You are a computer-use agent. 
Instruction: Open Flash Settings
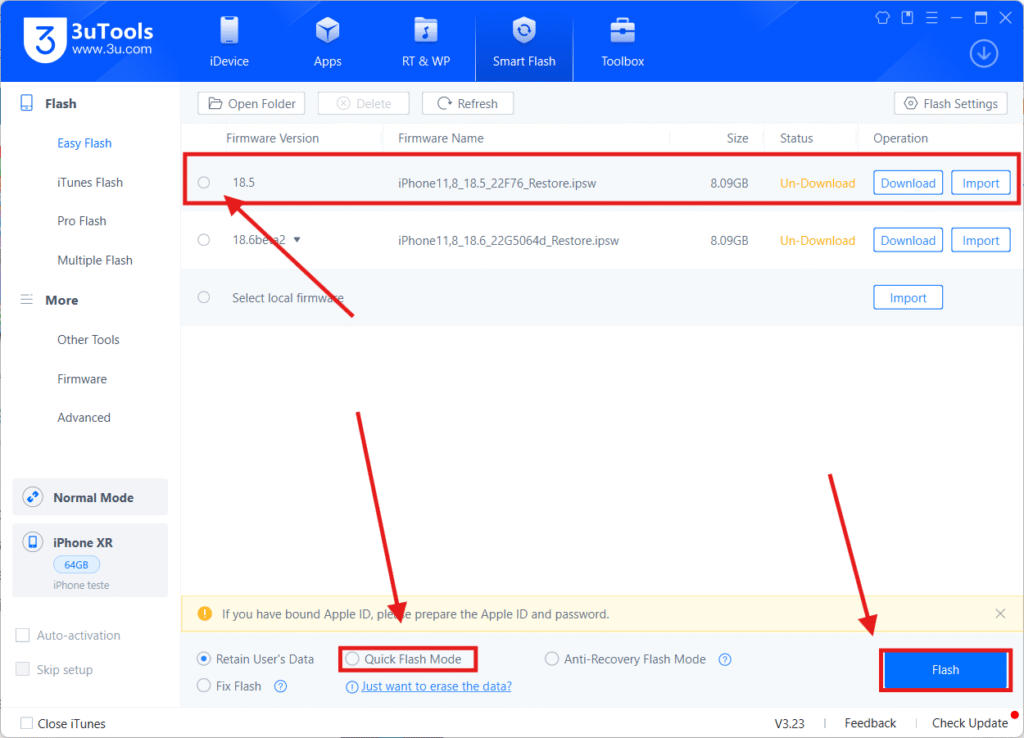click(951, 103)
